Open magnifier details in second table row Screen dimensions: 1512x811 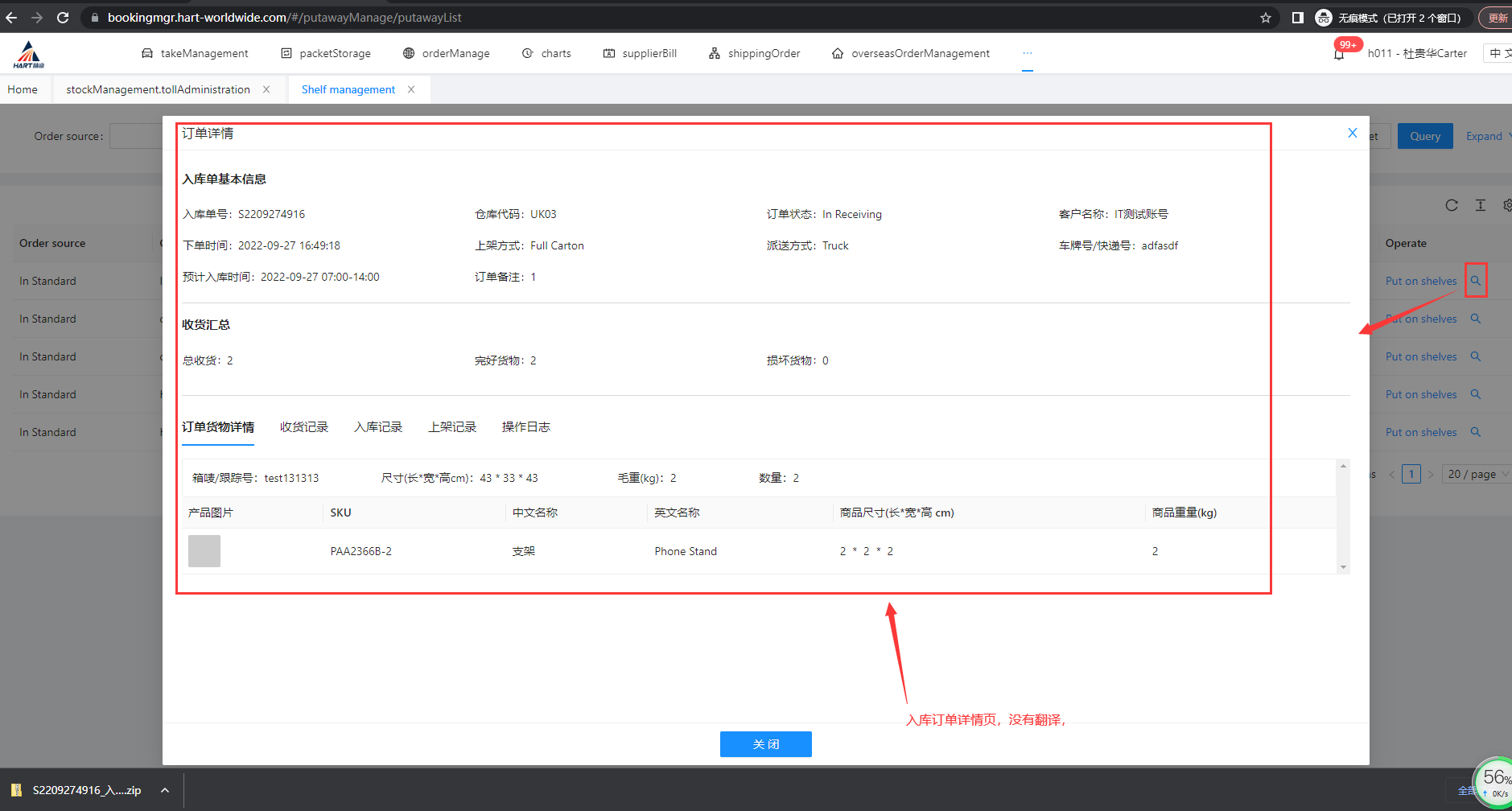(x=1476, y=319)
